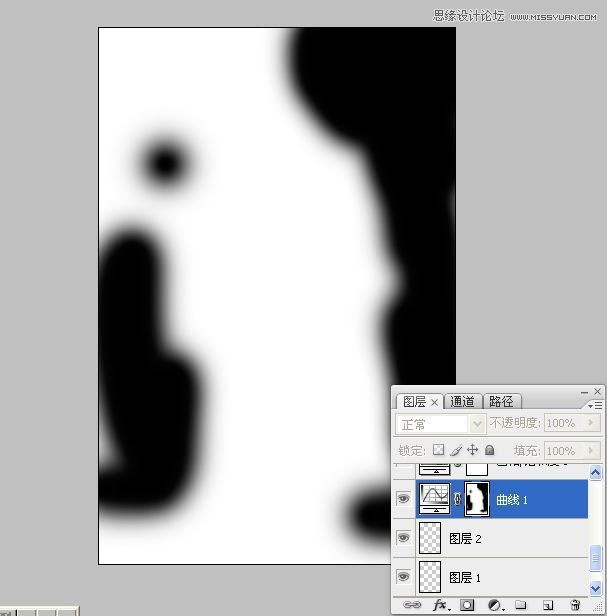
Task: Switch to the 路径 tab
Action: (x=501, y=401)
